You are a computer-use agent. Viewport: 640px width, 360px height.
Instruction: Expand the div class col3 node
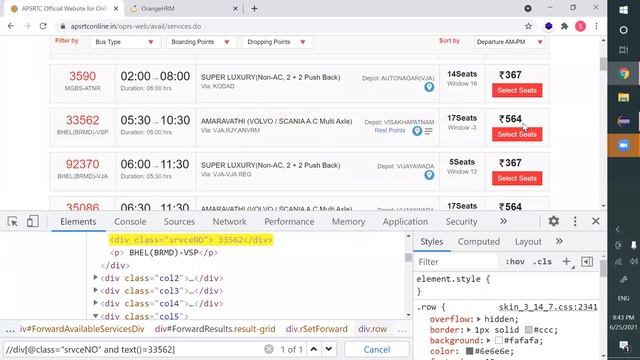(x=96, y=290)
